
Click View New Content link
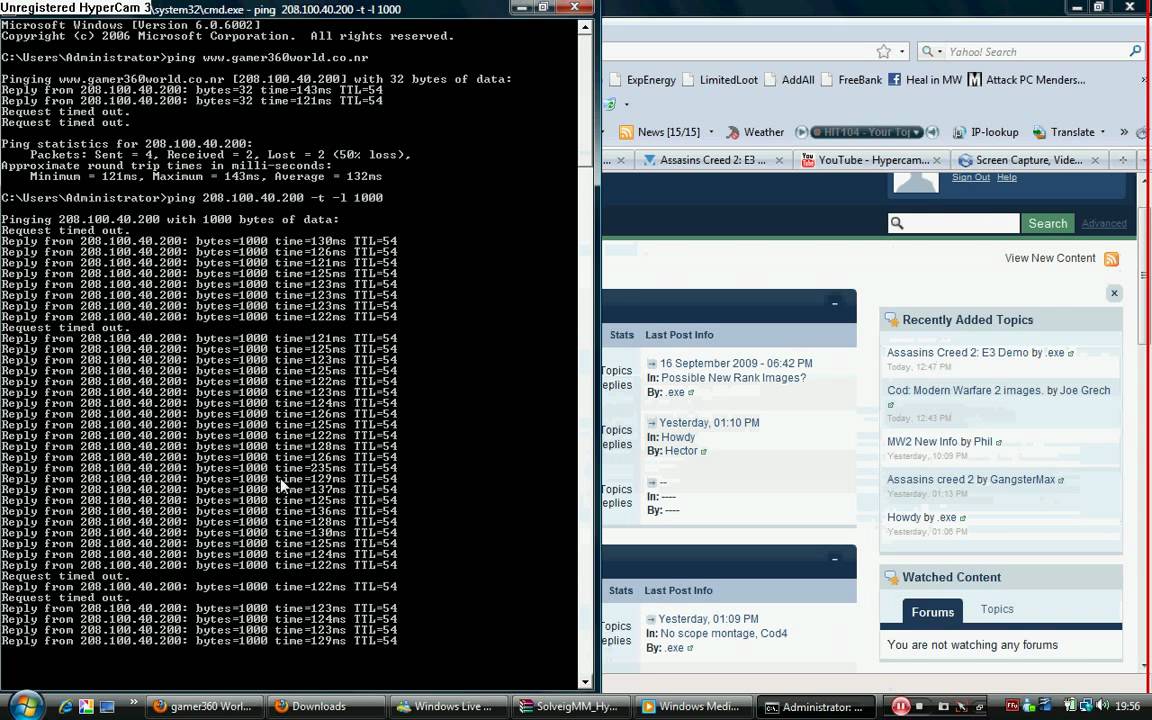[x=1050, y=259]
